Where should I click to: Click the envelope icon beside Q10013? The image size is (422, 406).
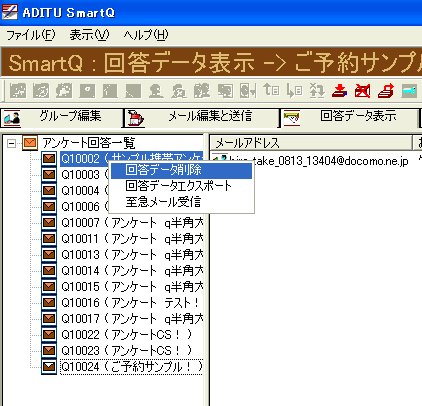coord(49,254)
